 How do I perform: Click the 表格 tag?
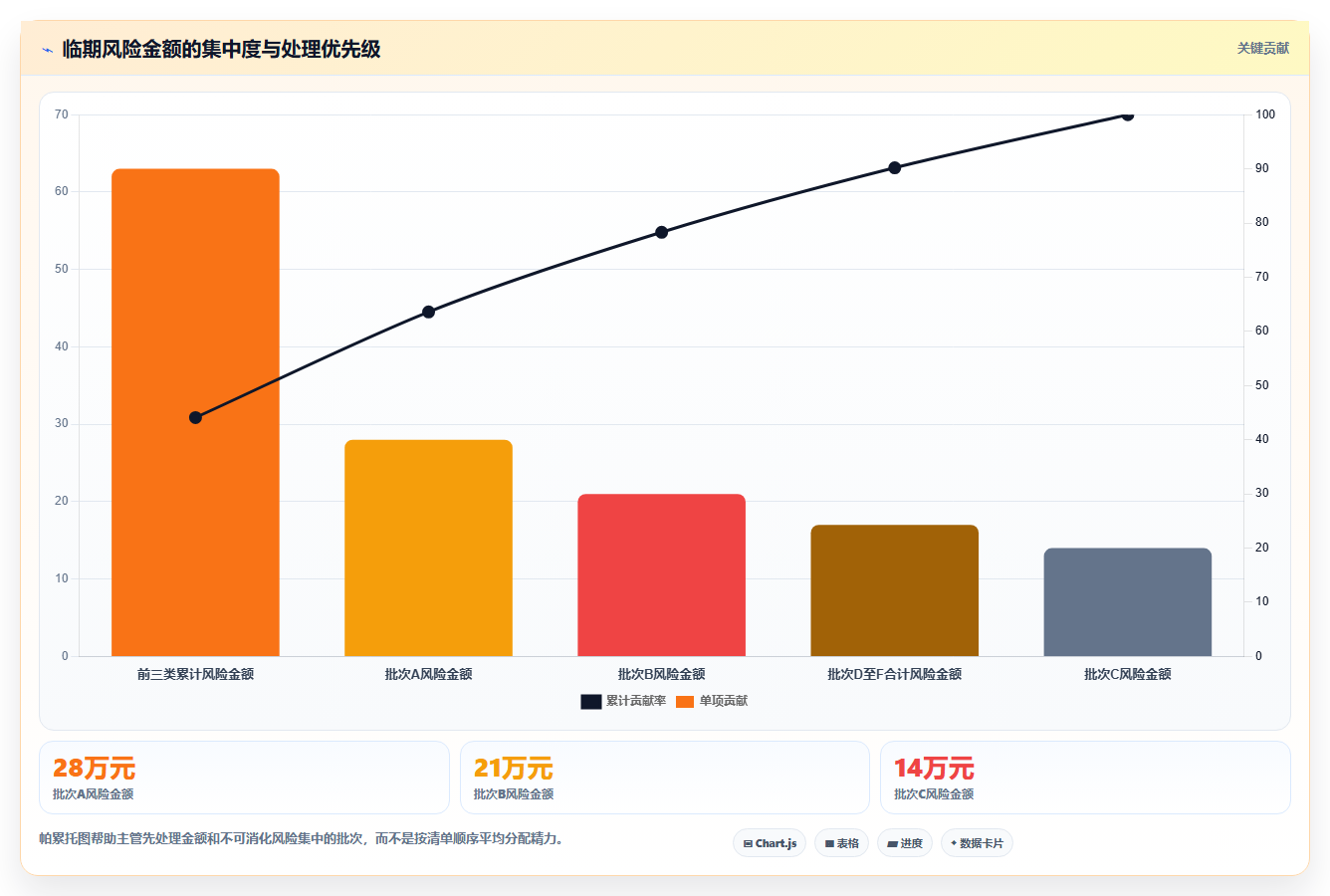pyautogui.click(x=841, y=843)
